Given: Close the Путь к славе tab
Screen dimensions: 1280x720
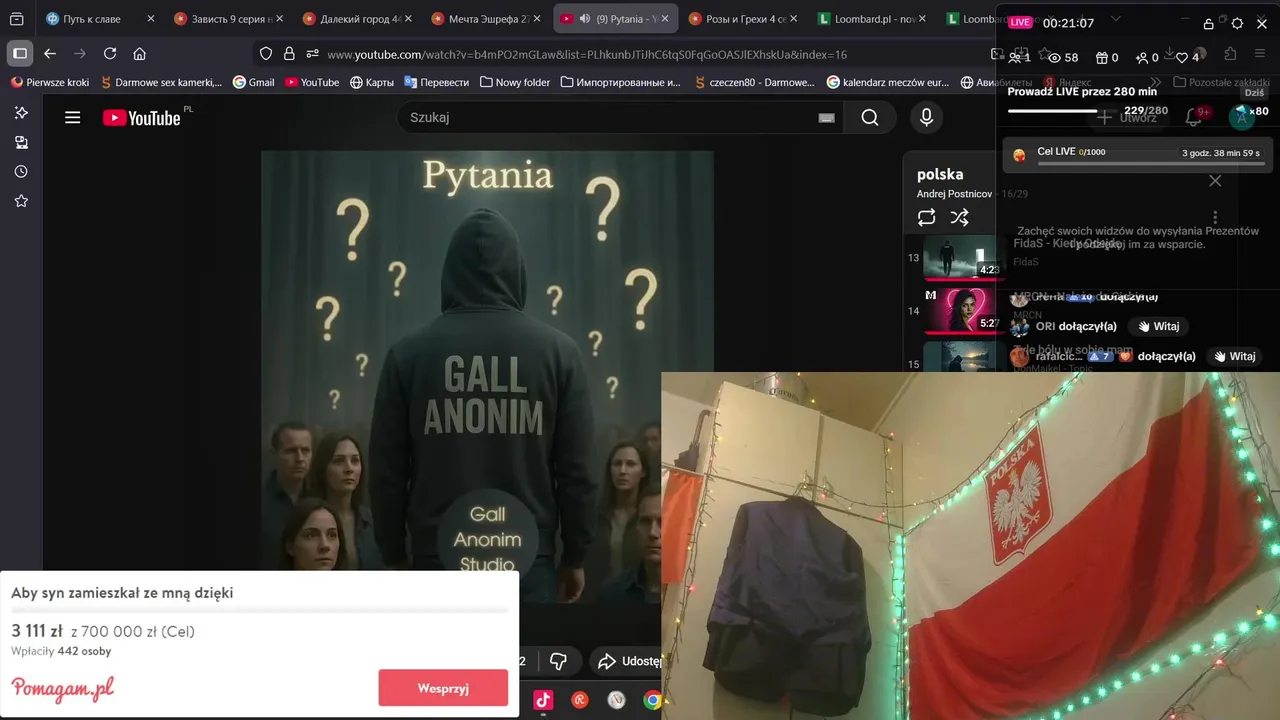Looking at the screenshot, I should tap(151, 19).
